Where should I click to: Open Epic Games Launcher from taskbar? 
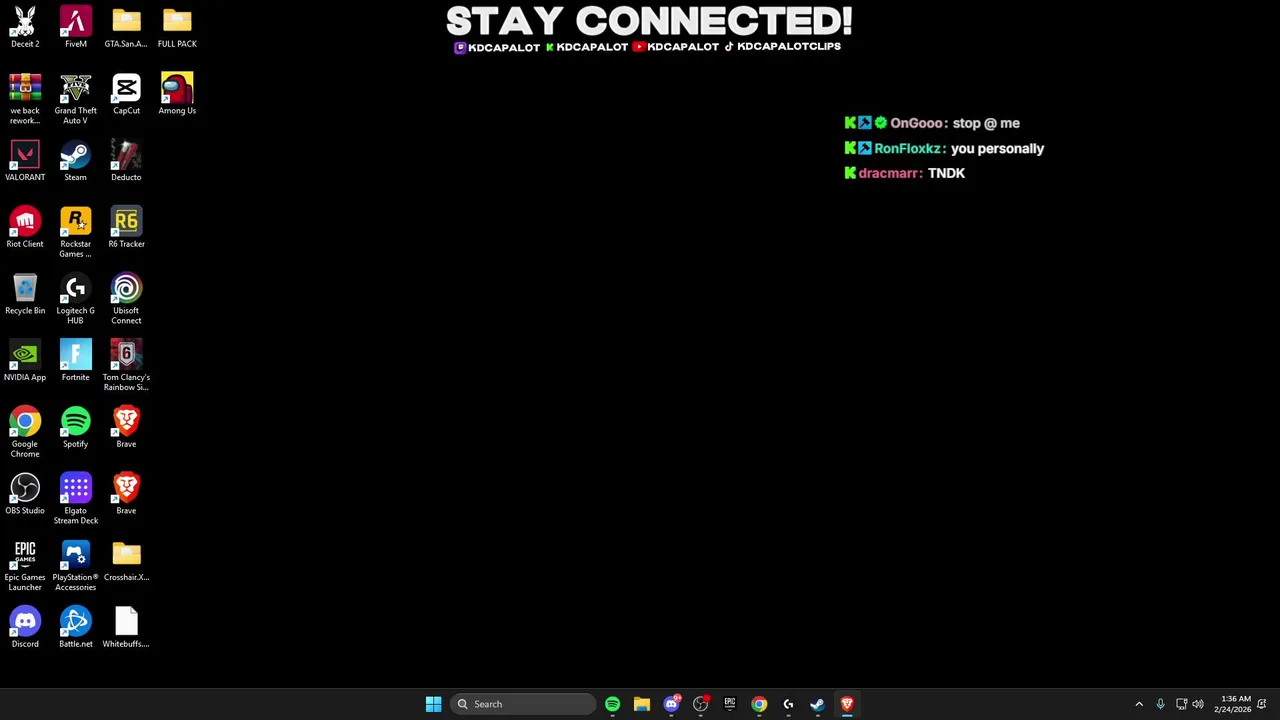click(x=730, y=704)
